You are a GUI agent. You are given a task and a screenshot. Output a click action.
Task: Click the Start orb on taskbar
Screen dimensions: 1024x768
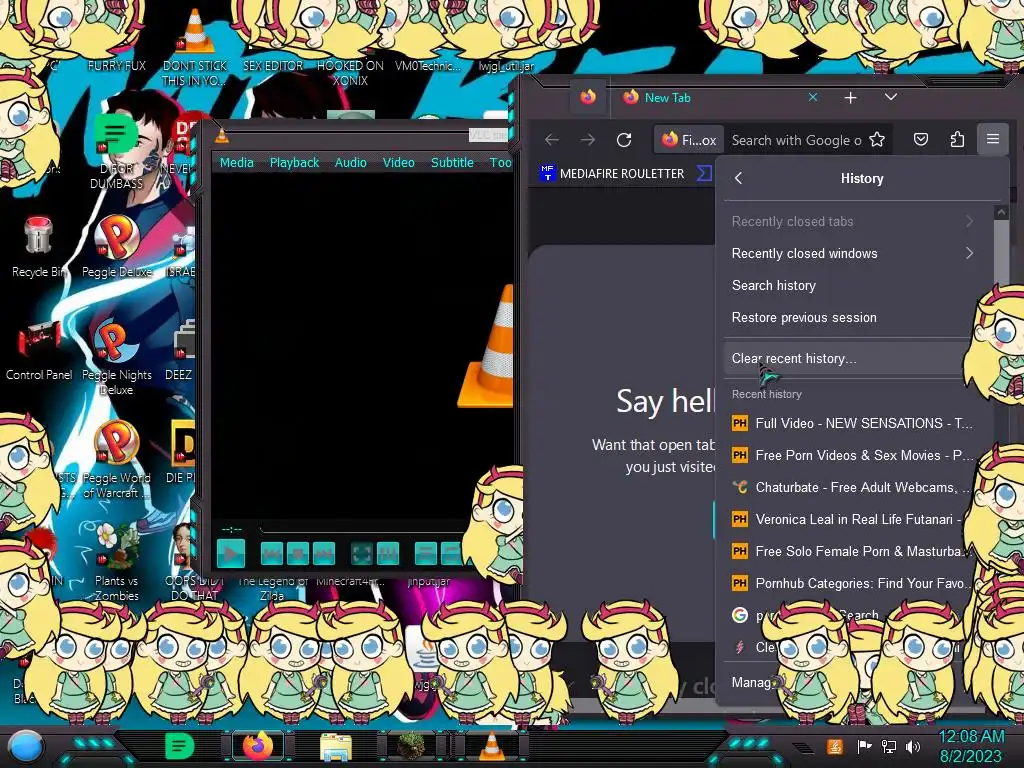click(25, 746)
